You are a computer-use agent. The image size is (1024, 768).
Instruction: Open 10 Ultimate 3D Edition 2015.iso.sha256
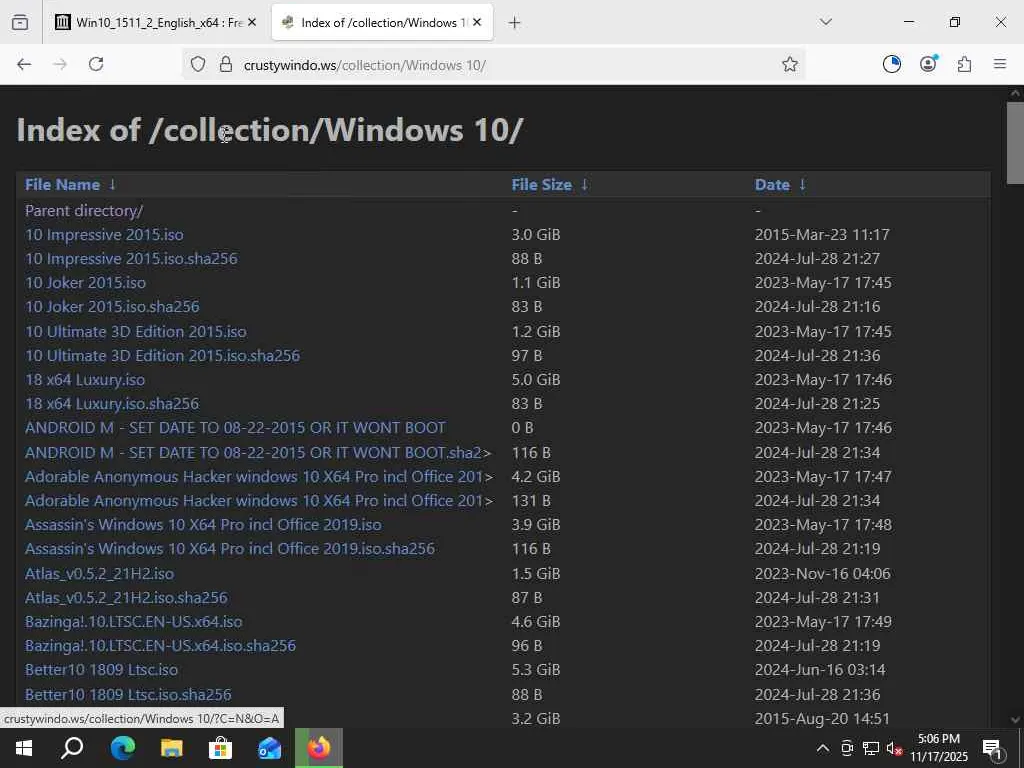(163, 355)
